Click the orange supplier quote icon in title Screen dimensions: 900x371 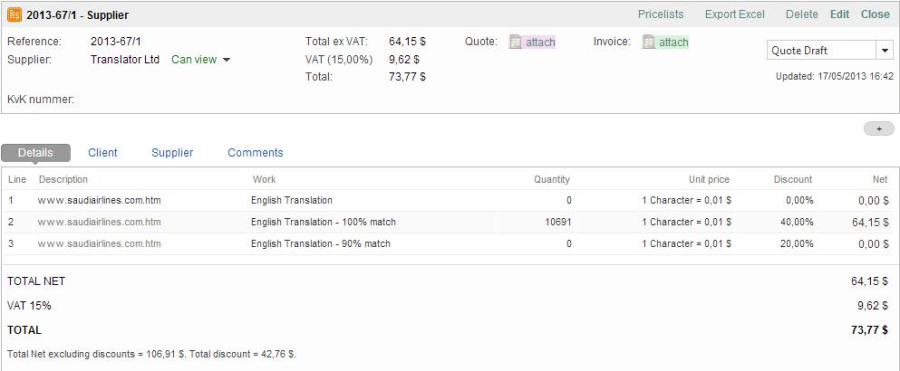click(x=14, y=14)
